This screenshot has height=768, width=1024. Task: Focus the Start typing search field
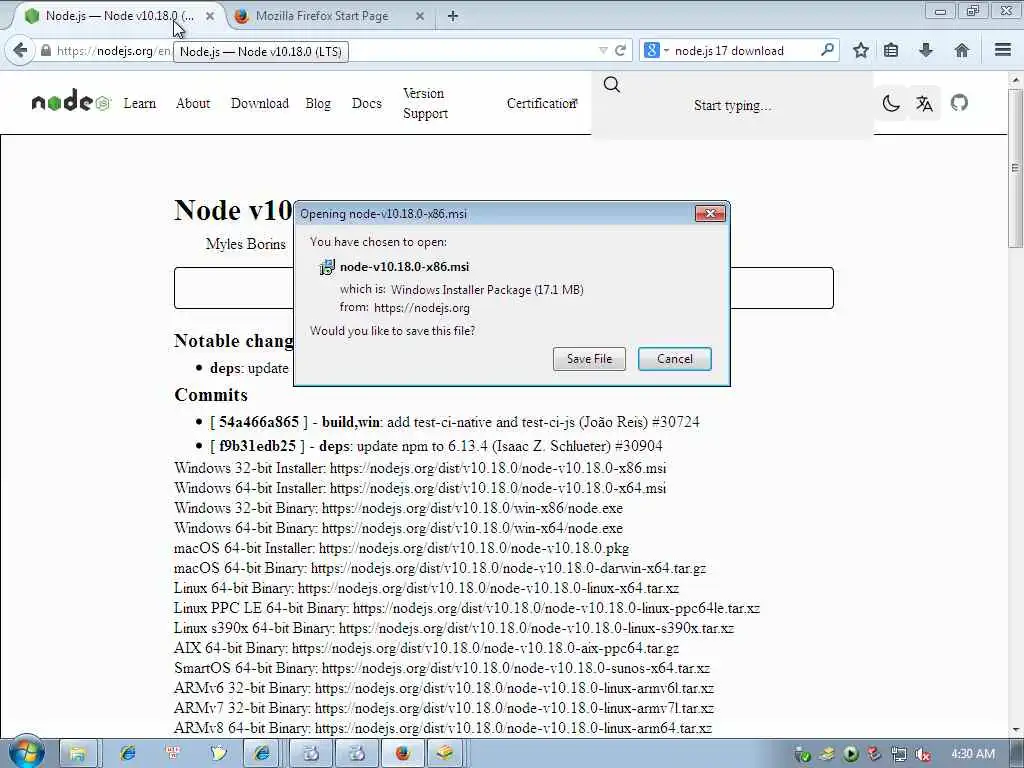[732, 106]
